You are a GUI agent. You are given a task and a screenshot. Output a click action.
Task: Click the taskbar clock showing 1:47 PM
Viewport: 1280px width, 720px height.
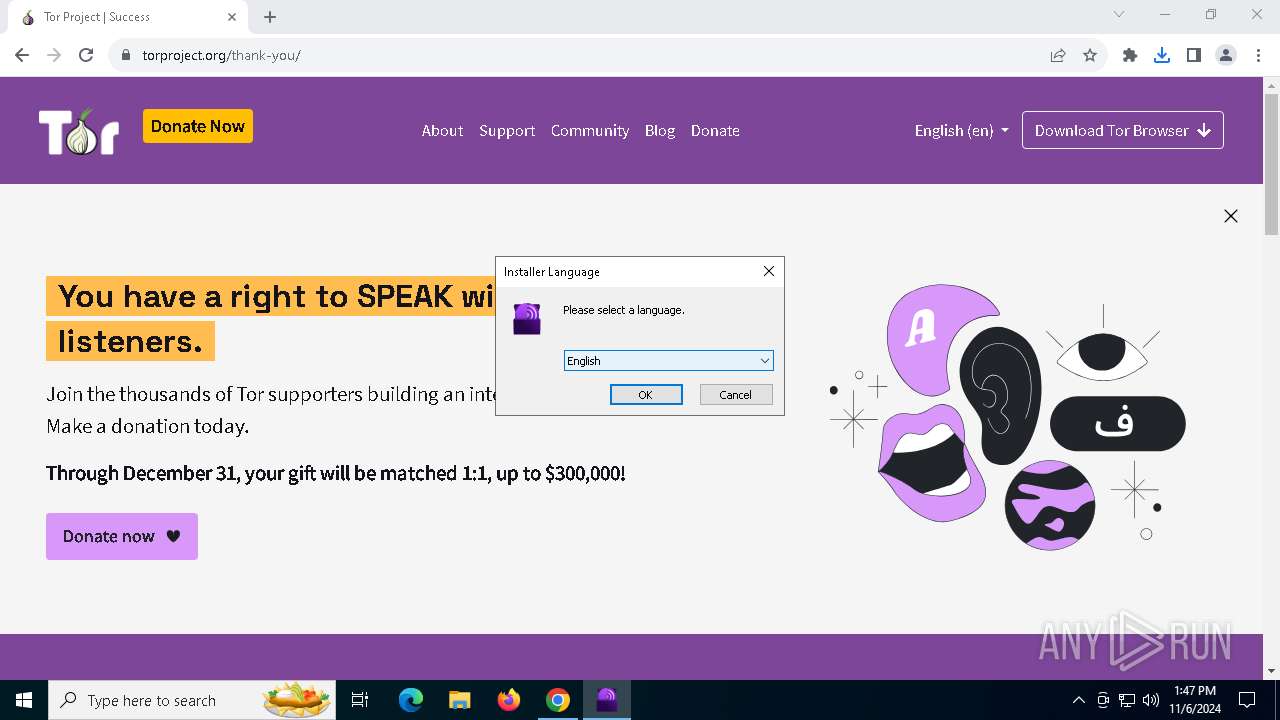click(1194, 700)
